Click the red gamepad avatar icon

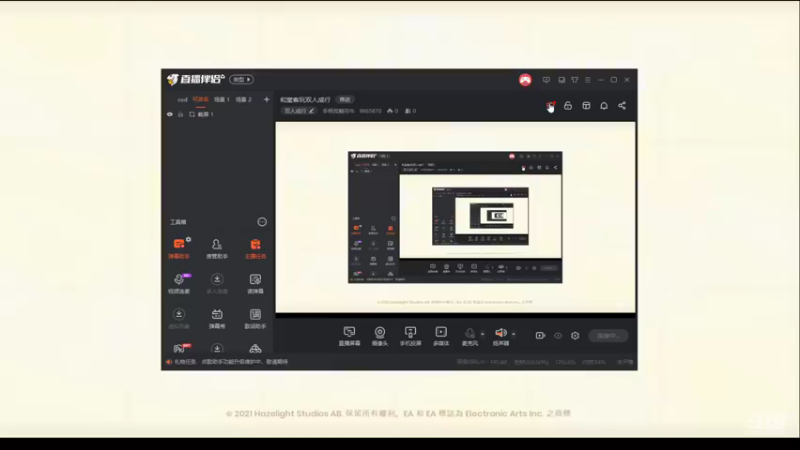pyautogui.click(x=525, y=80)
